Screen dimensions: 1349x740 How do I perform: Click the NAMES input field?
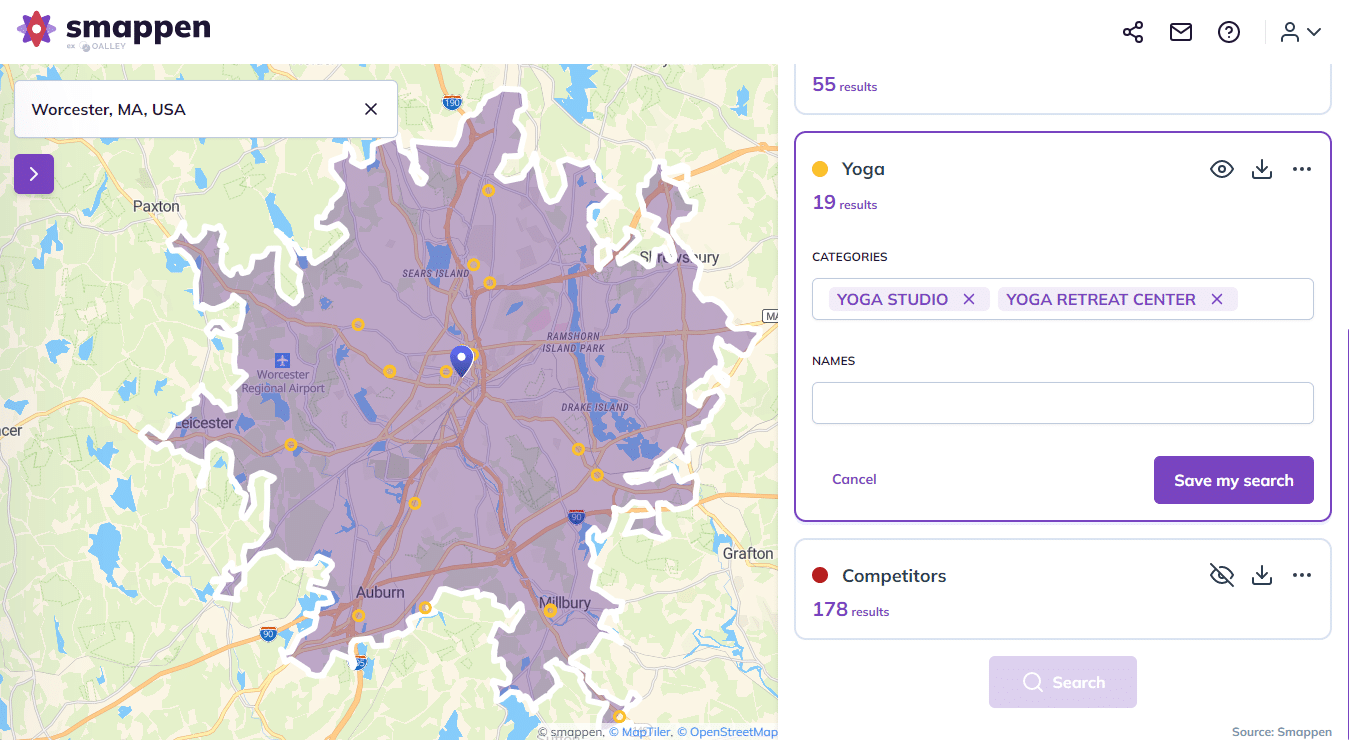coord(1062,402)
